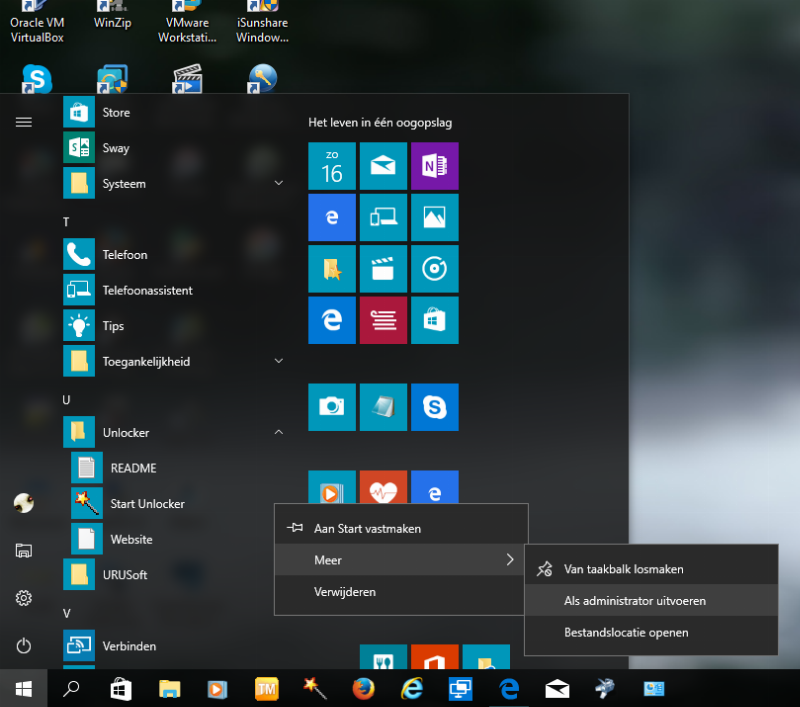Open the Groove Music tile
Screen dimensions: 800x707
pos(434,268)
